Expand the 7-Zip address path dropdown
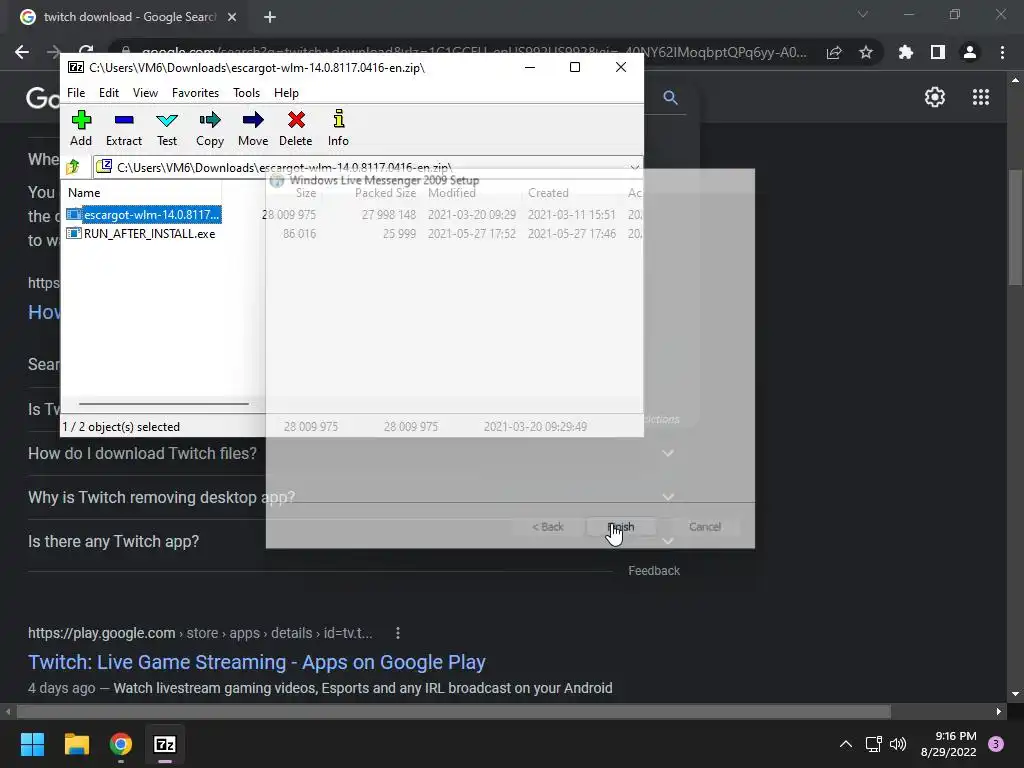 point(634,167)
